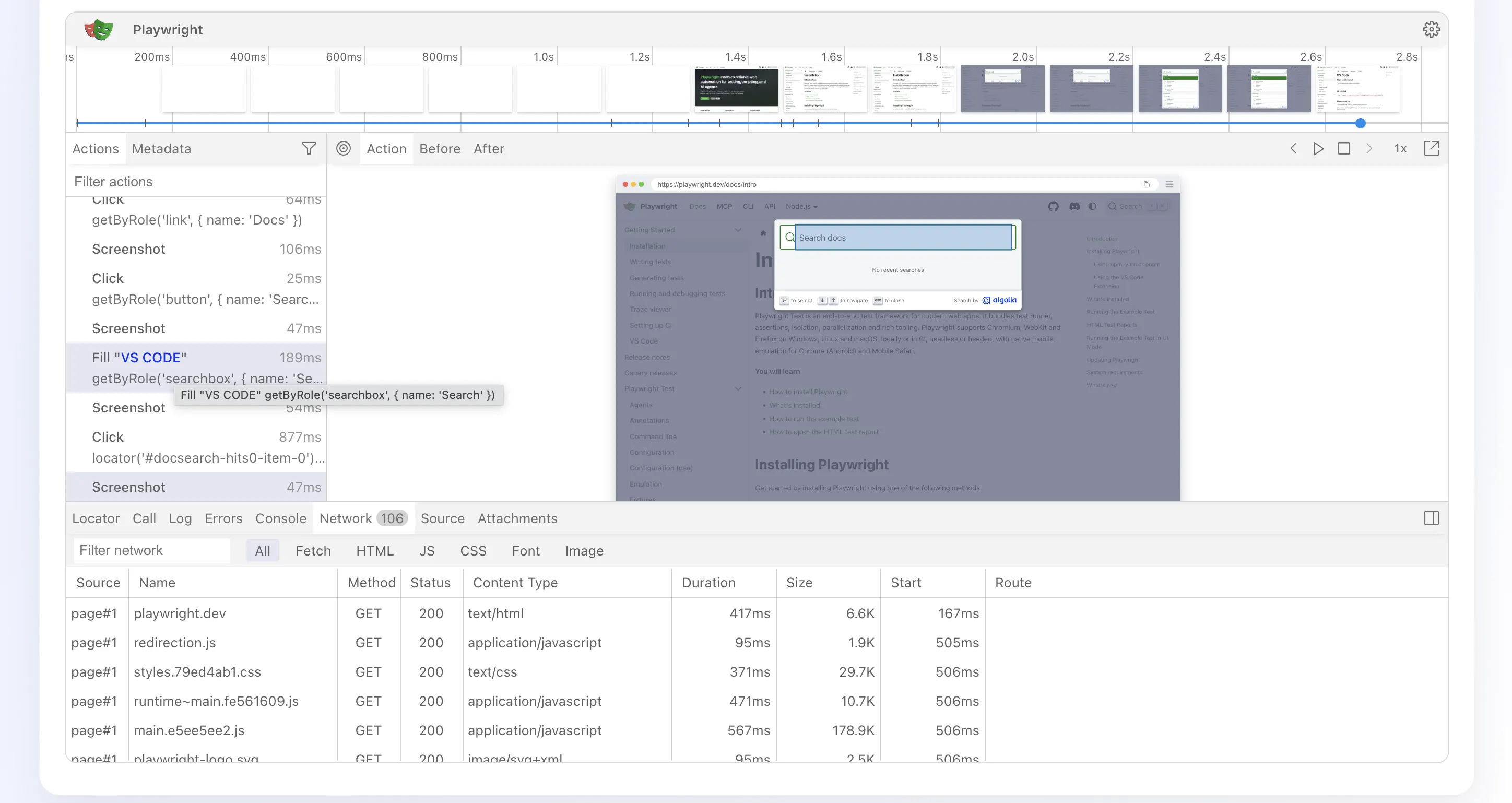
Task: Toggle the bottom panel sidebar layout icon
Action: tap(1432, 518)
